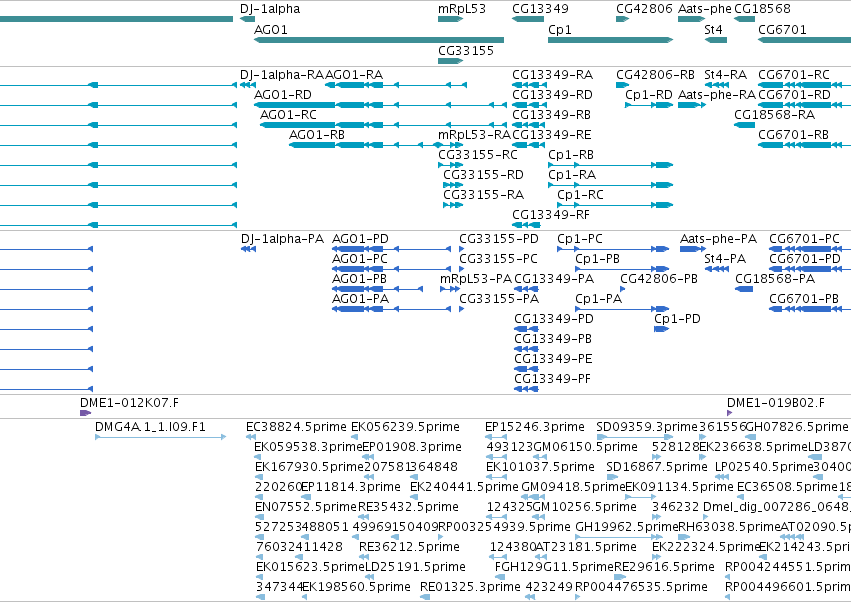
Task: Select transcript AGO1-RC
Action: [x=288, y=115]
